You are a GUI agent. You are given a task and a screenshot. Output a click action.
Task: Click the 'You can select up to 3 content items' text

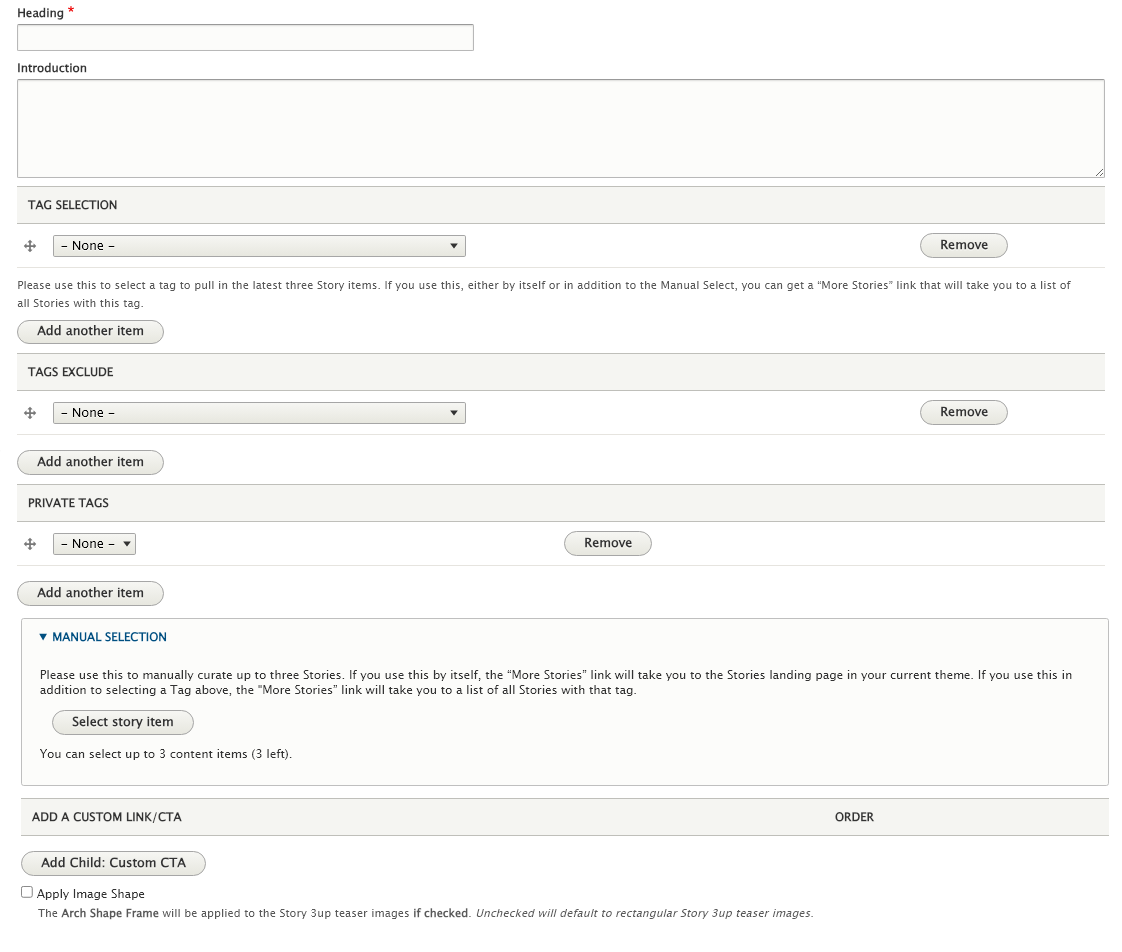point(166,754)
